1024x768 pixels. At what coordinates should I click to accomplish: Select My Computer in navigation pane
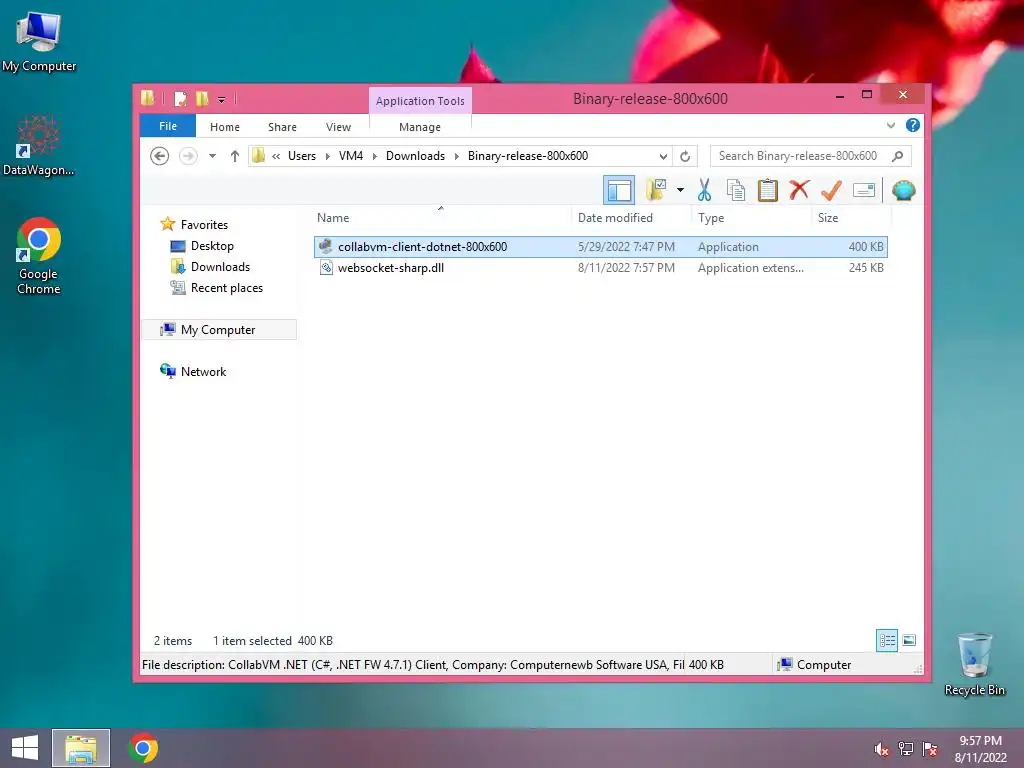click(218, 330)
